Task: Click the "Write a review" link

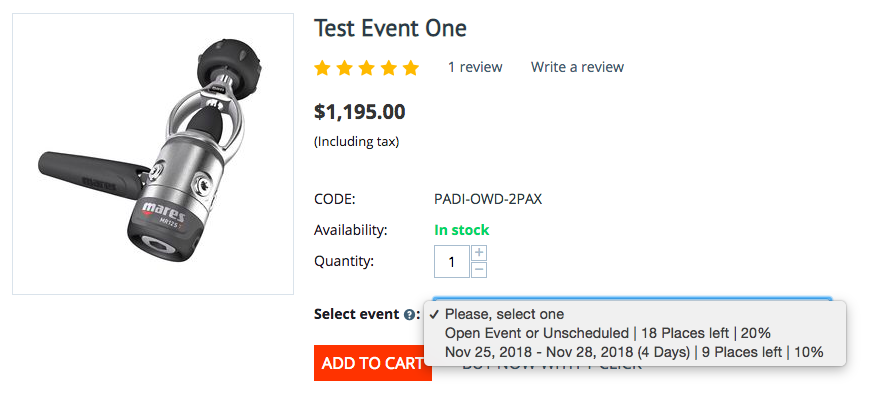Action: 577,67
